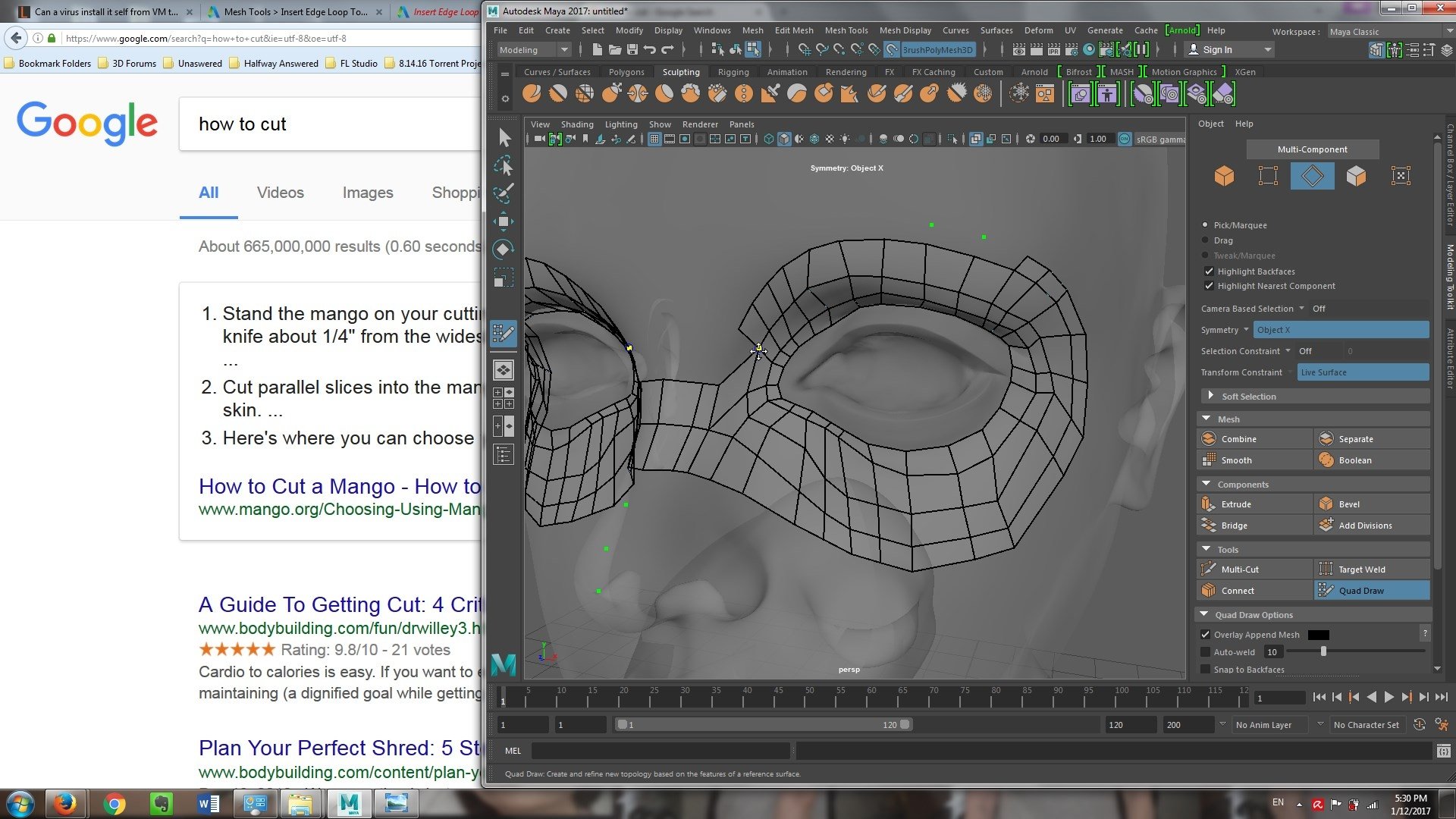
Task: Open 'How to Cut a Mango' link
Action: [x=340, y=486]
